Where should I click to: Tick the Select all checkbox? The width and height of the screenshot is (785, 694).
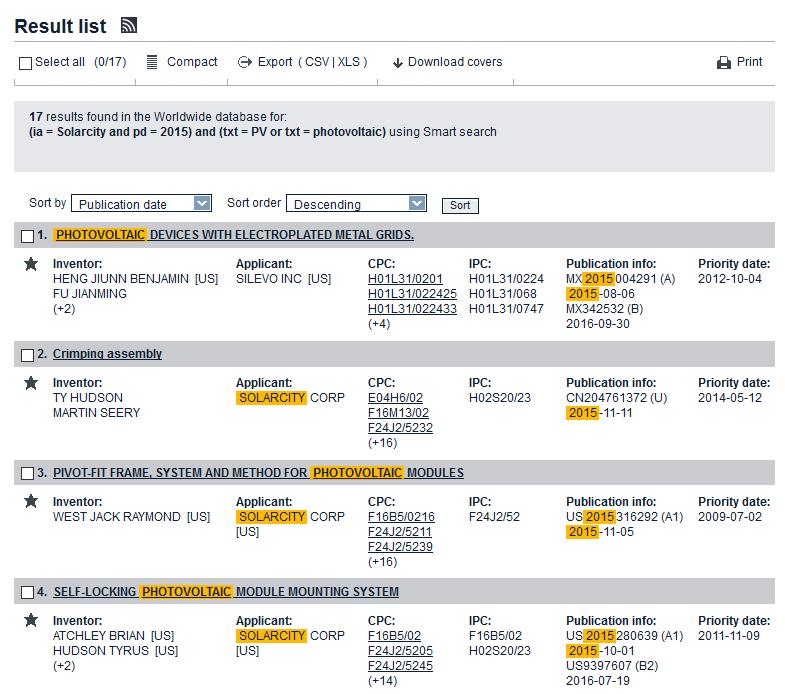(x=25, y=63)
